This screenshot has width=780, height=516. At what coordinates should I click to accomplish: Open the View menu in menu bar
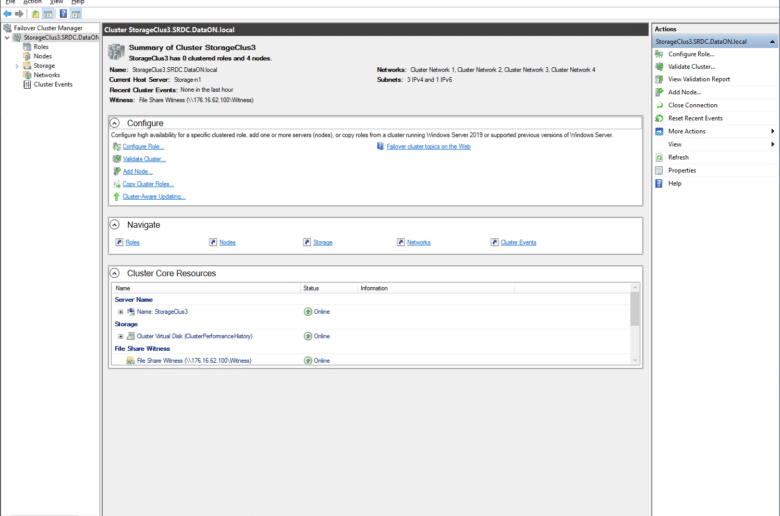tap(56, 2)
